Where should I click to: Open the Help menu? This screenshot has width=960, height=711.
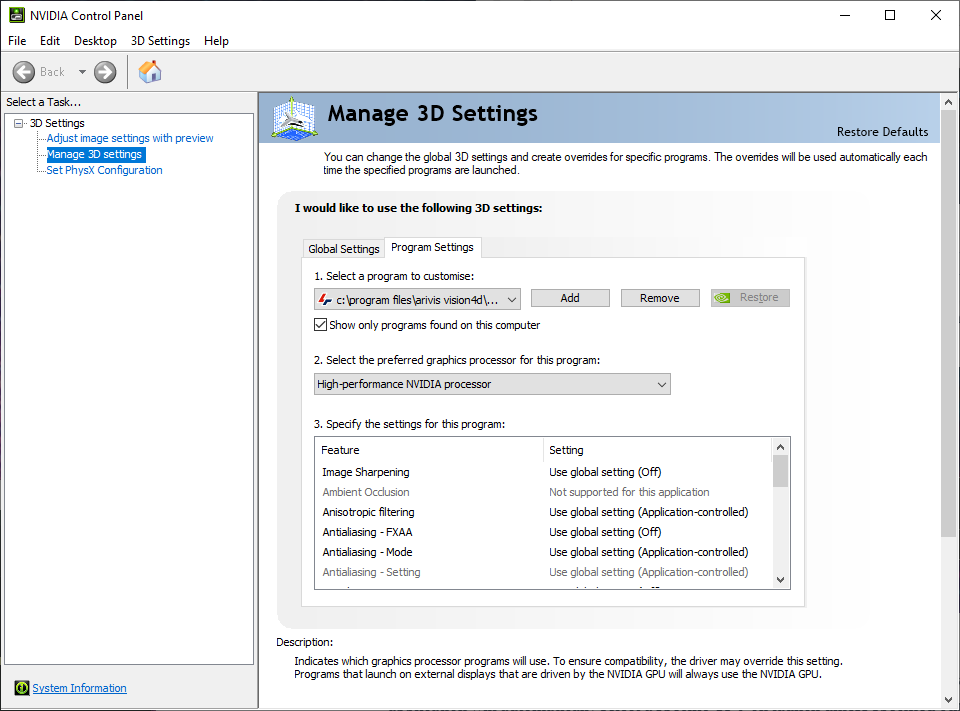pyautogui.click(x=216, y=41)
